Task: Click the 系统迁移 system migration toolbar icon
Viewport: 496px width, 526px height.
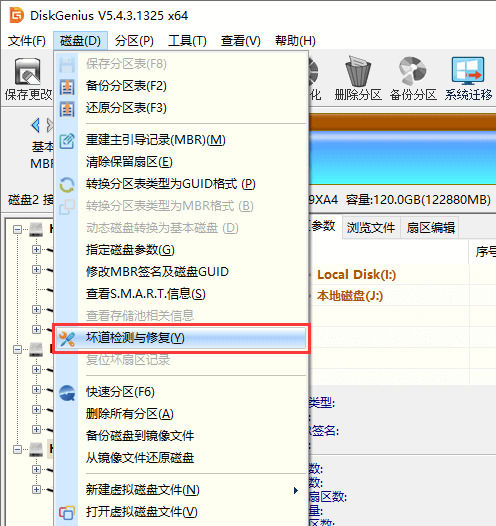Action: click(468, 71)
